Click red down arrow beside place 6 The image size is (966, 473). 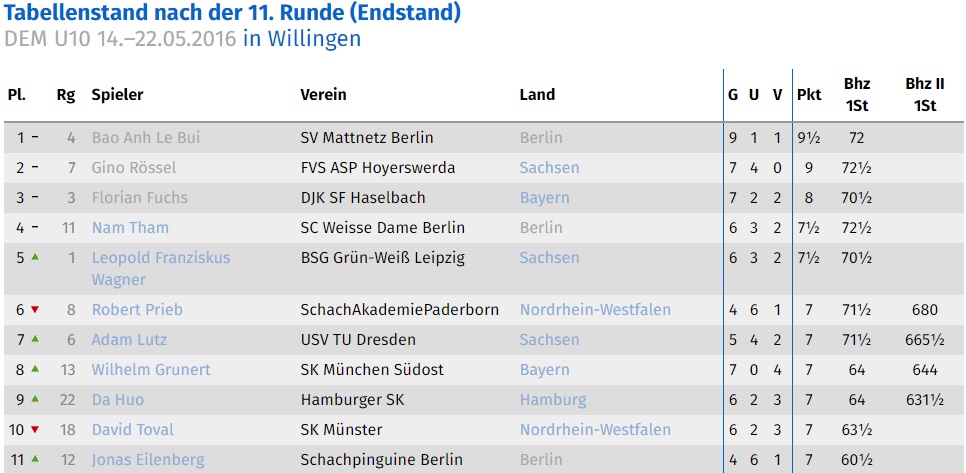pyautogui.click(x=35, y=310)
